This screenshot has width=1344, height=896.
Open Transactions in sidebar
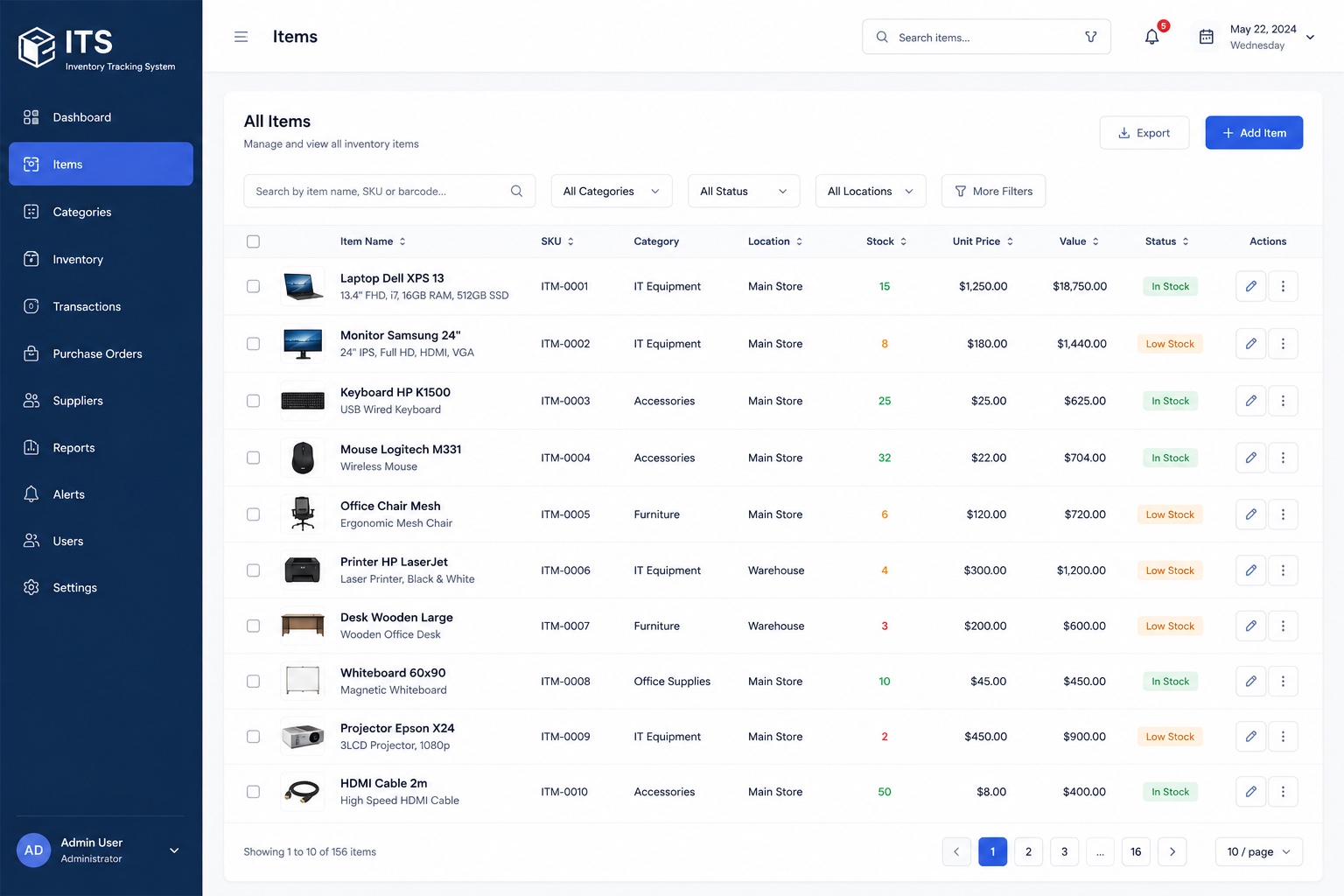point(101,306)
